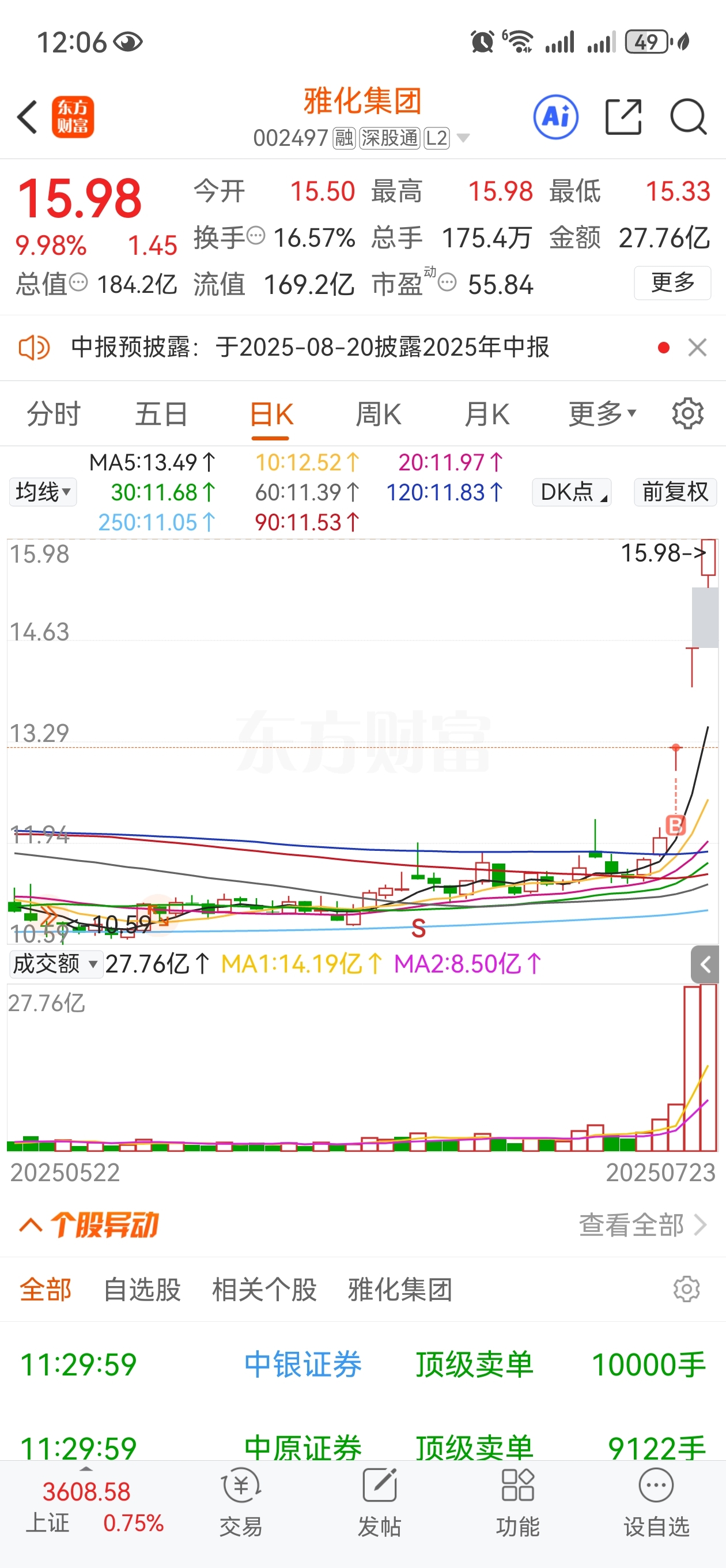
Task: Tap the B buy marker on chart
Action: coord(675,826)
